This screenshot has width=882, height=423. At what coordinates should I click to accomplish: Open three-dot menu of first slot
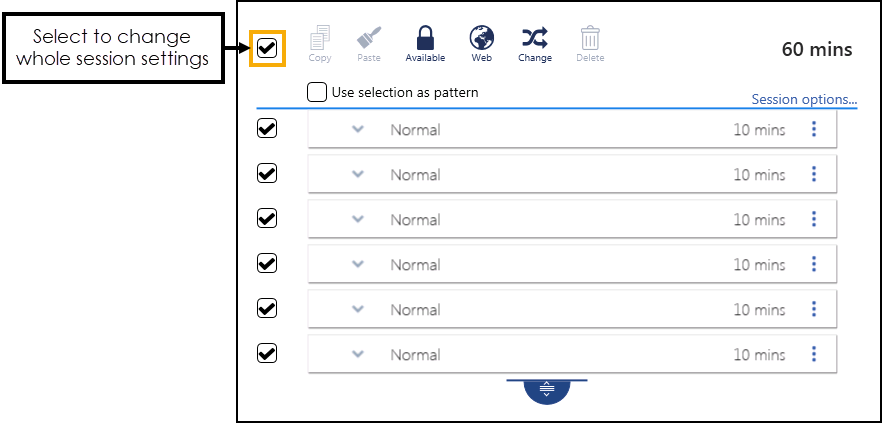coord(814,129)
